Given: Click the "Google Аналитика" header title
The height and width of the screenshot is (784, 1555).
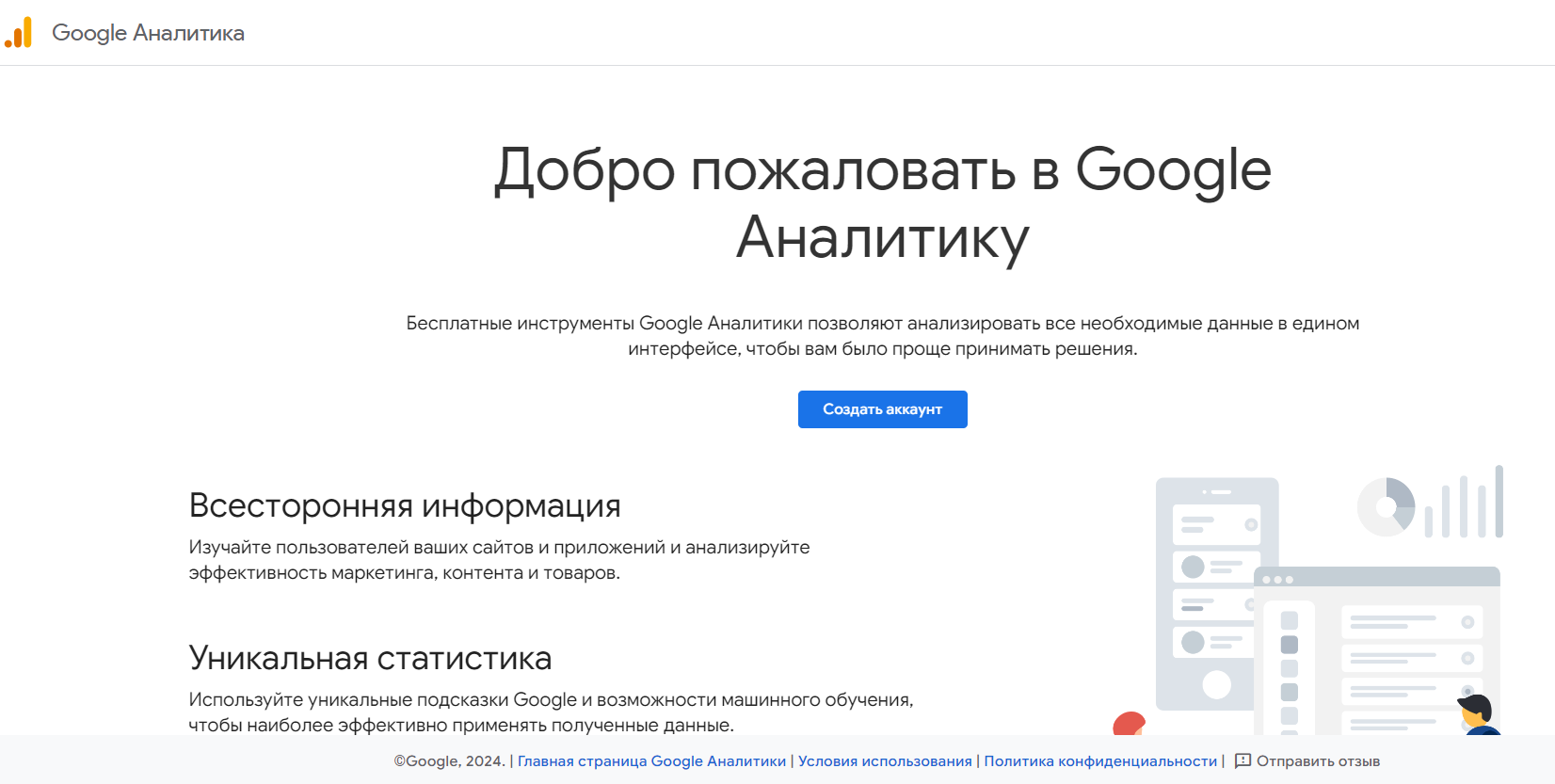Looking at the screenshot, I should click(x=148, y=33).
